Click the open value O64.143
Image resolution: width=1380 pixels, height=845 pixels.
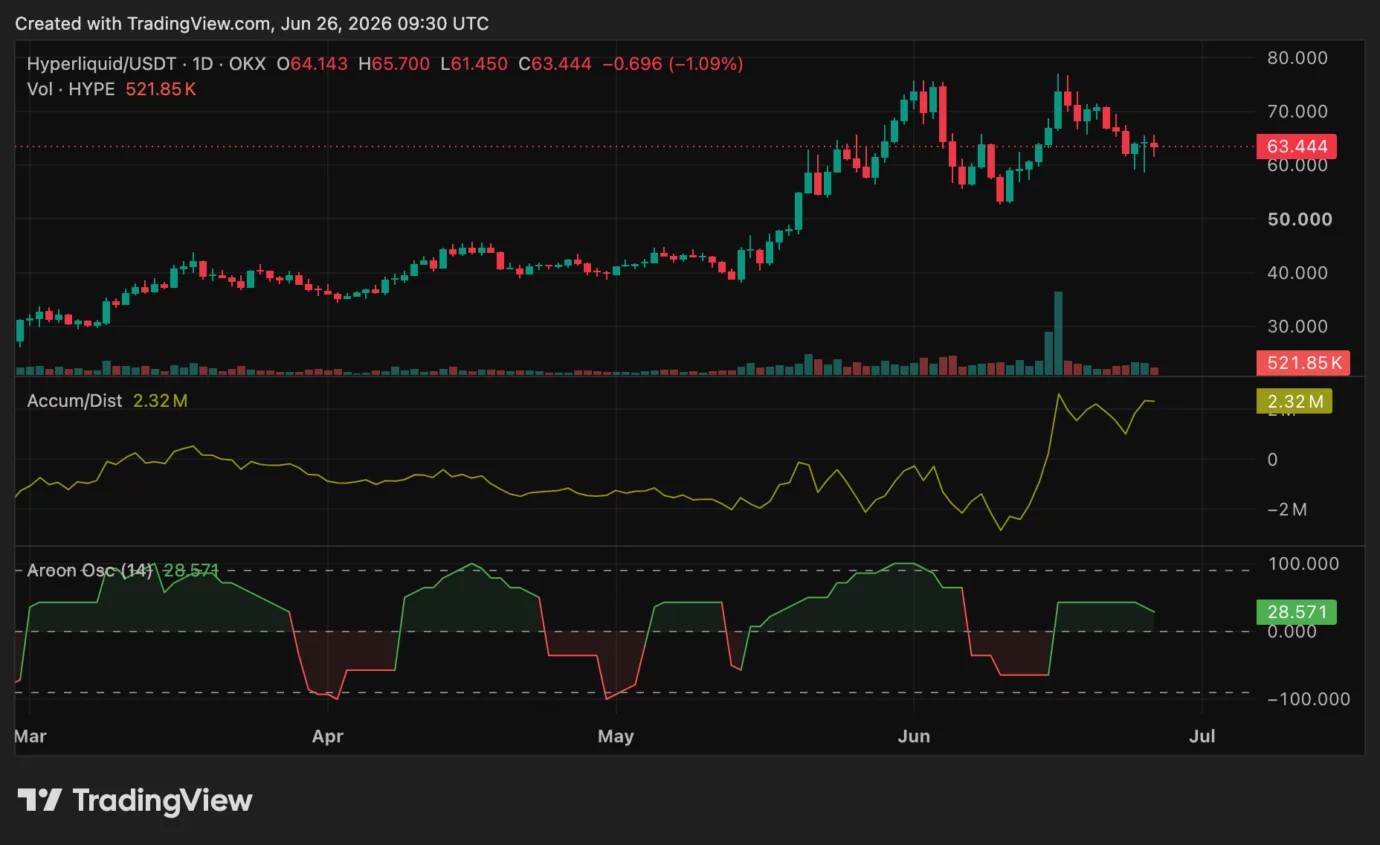coord(312,64)
